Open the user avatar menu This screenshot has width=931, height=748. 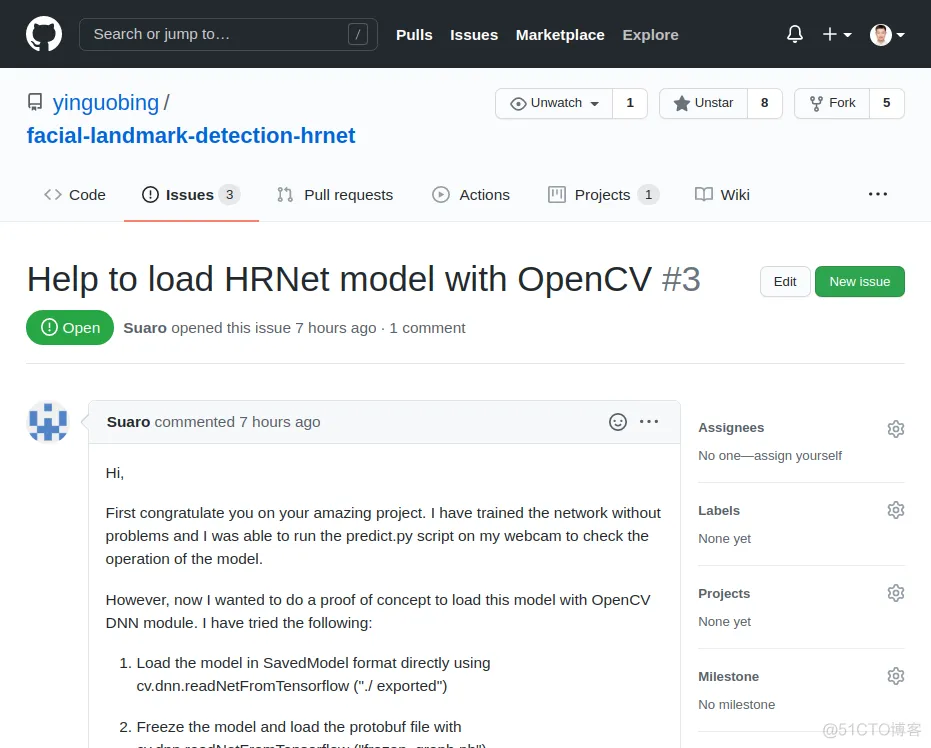[x=887, y=34]
